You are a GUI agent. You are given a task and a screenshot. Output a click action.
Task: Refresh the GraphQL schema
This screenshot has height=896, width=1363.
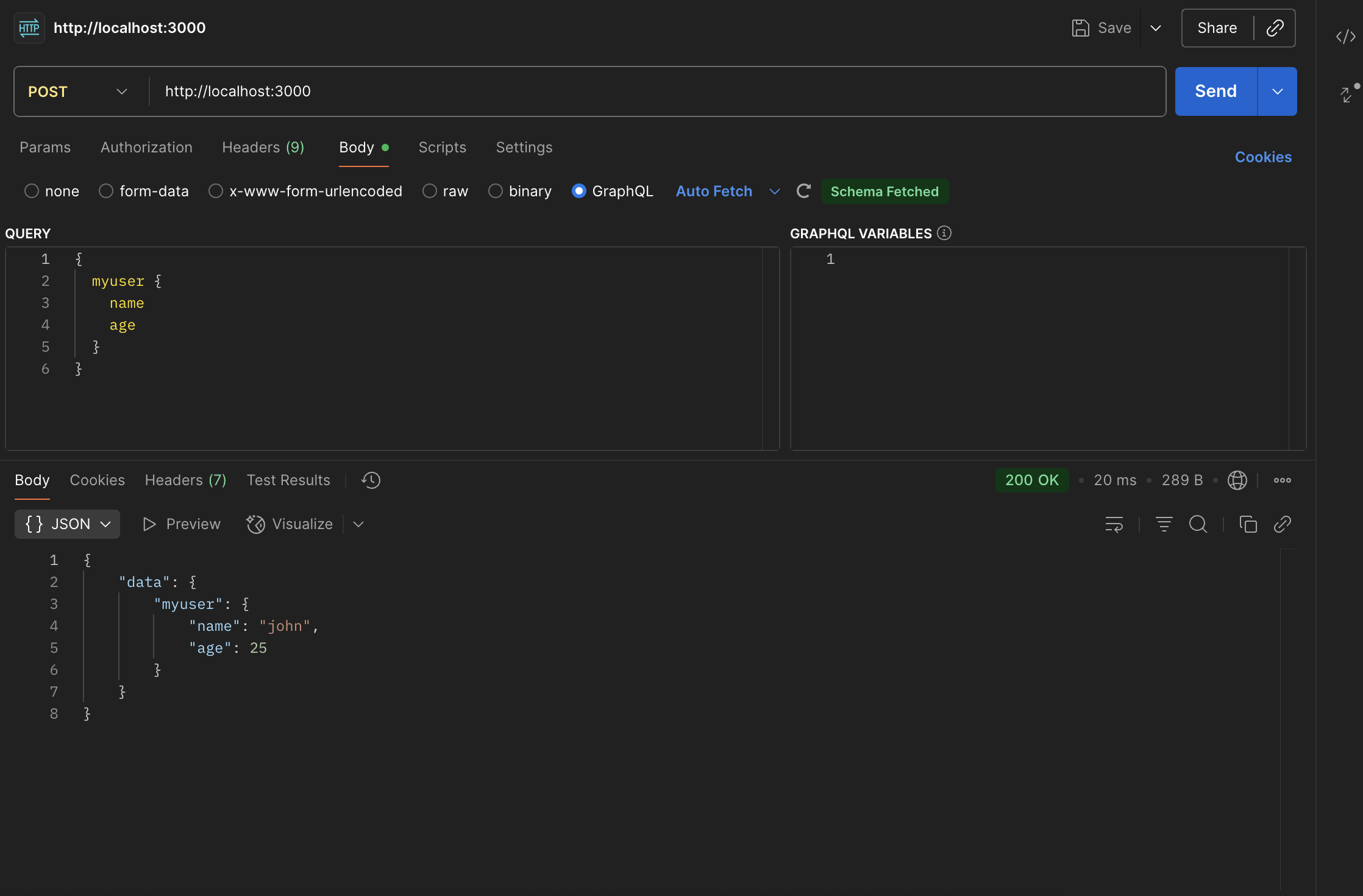tap(803, 191)
